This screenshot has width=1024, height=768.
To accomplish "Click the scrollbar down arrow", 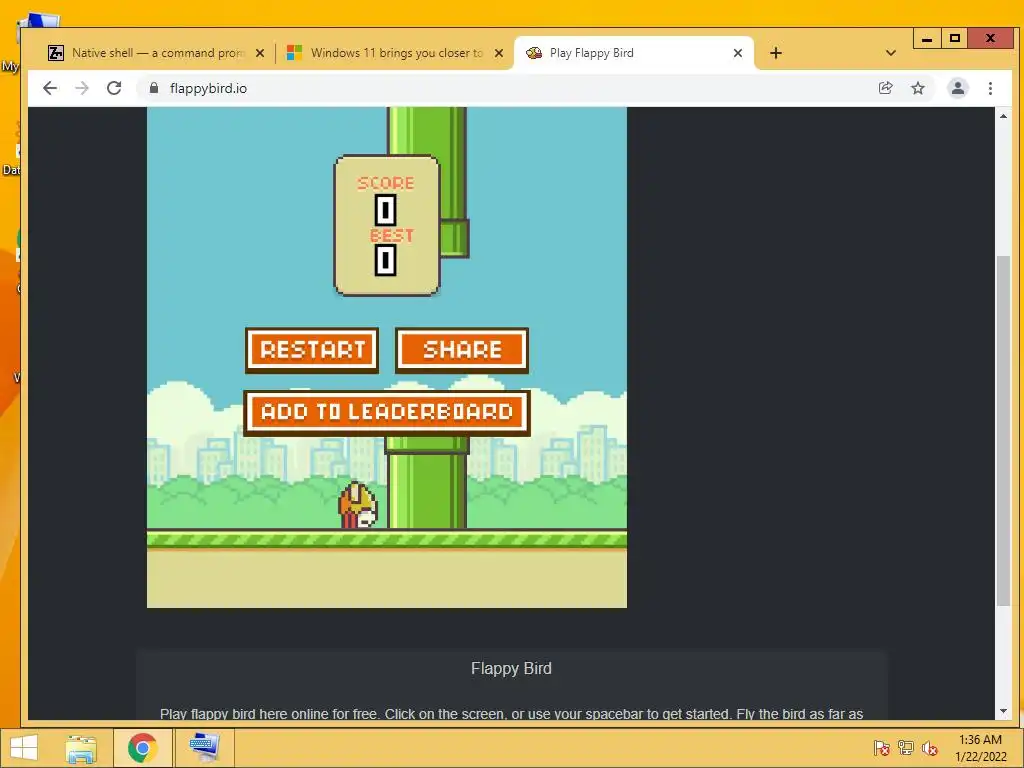I will [1004, 712].
